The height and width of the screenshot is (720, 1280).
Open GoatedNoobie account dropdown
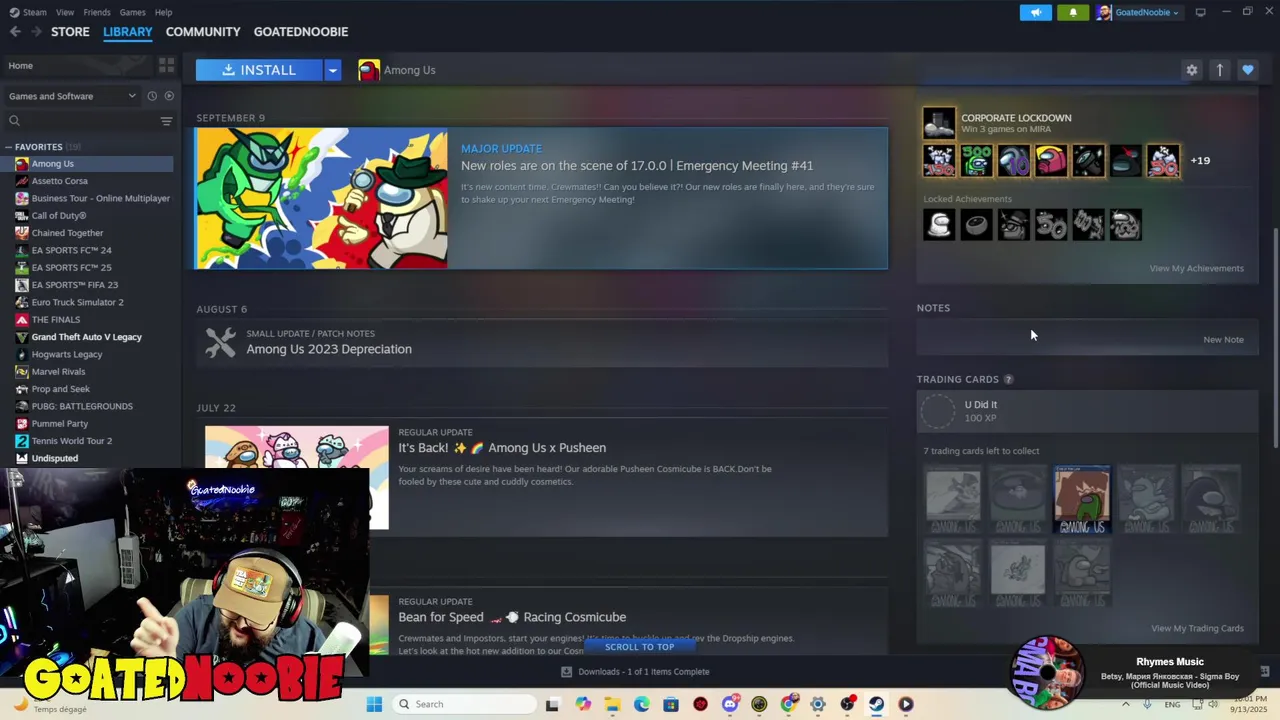1138,12
